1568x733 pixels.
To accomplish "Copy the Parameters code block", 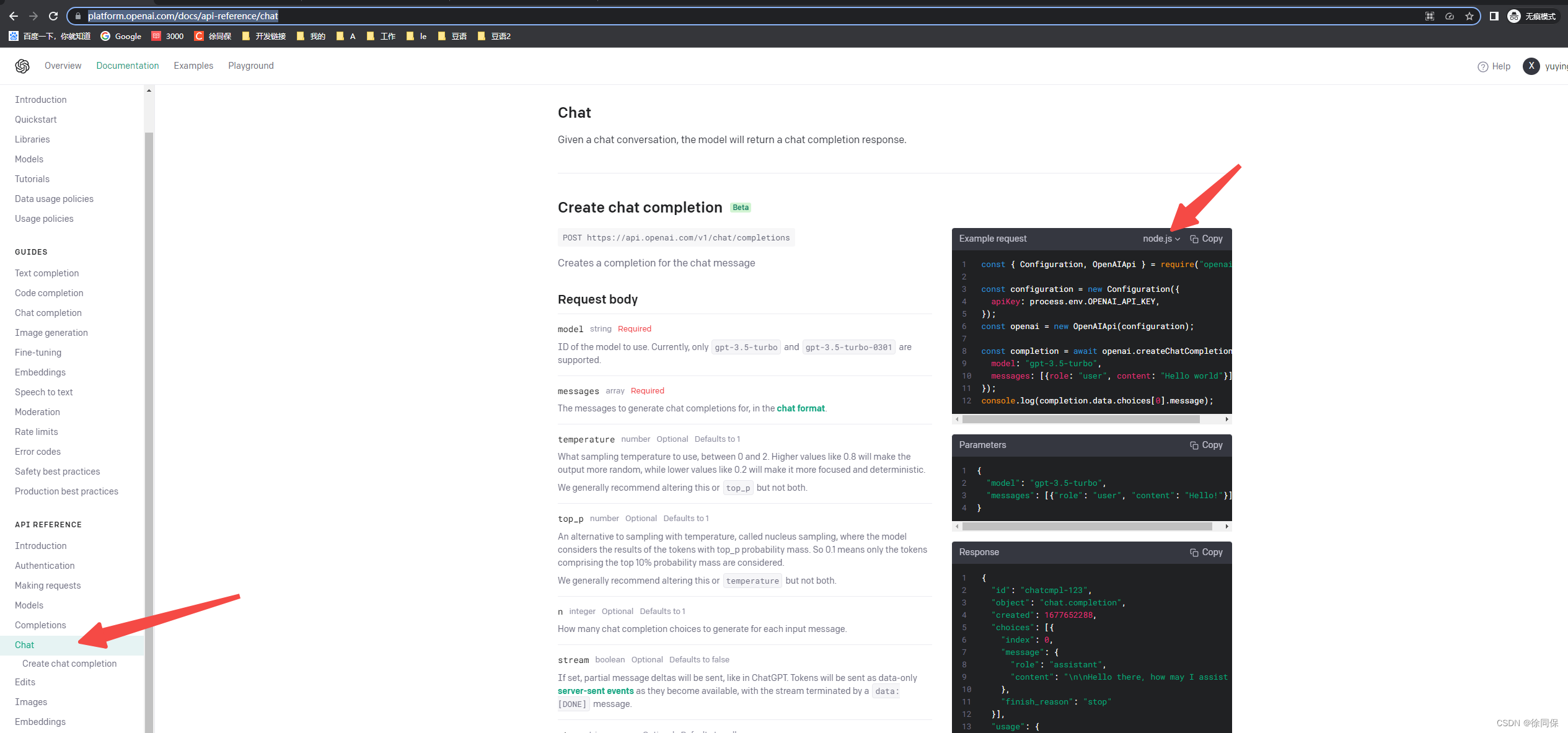I will [x=1206, y=445].
